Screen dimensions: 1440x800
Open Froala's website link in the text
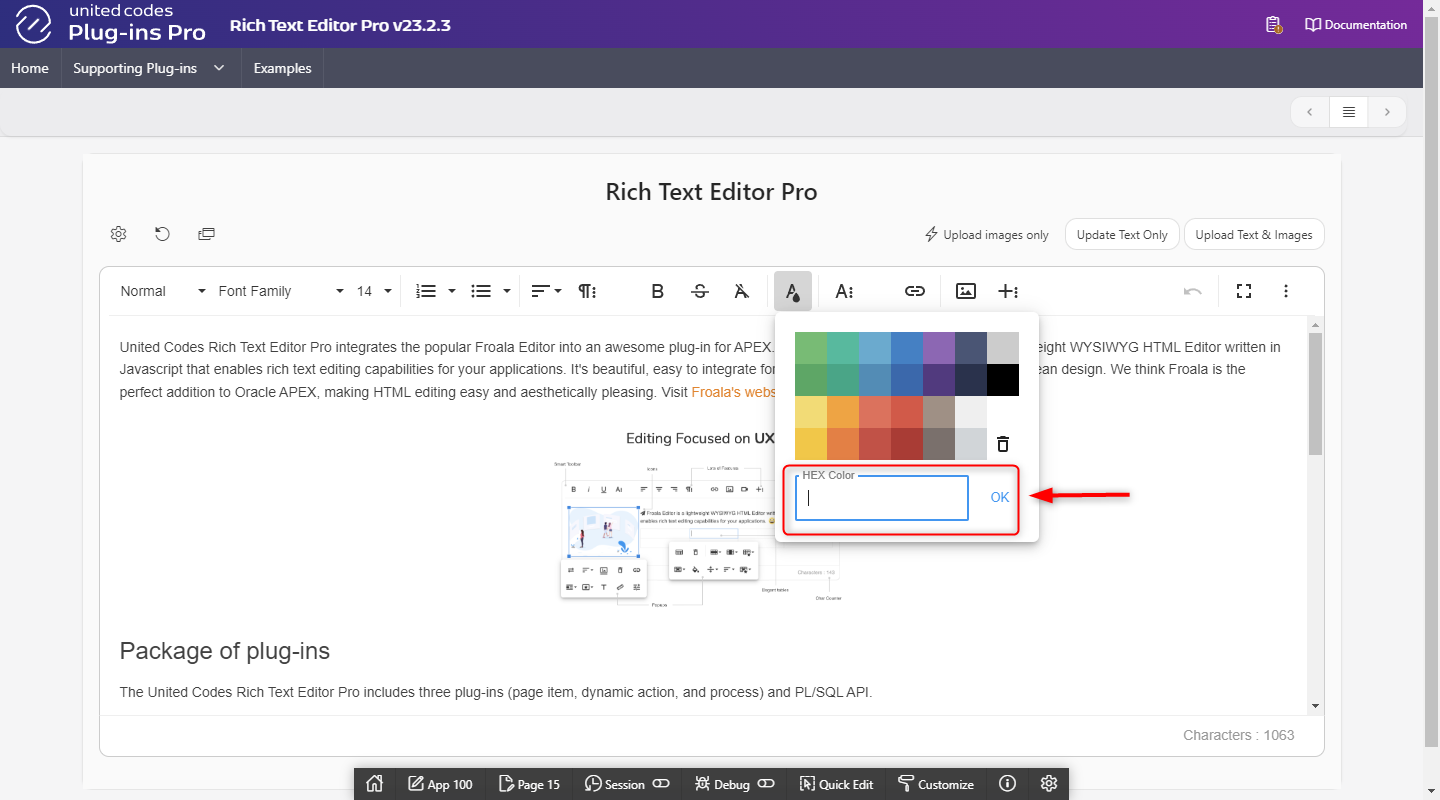click(734, 392)
